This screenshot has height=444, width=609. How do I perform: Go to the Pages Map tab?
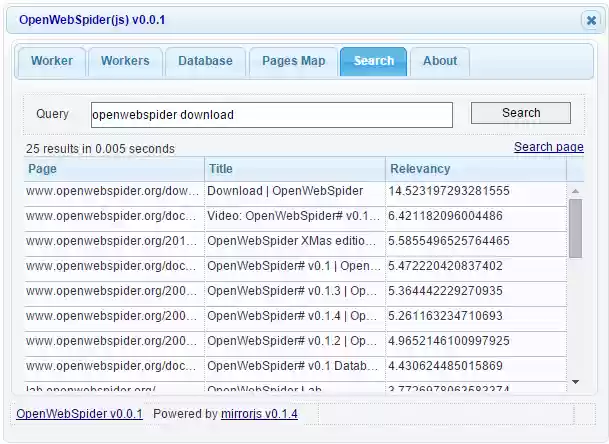tap(293, 61)
